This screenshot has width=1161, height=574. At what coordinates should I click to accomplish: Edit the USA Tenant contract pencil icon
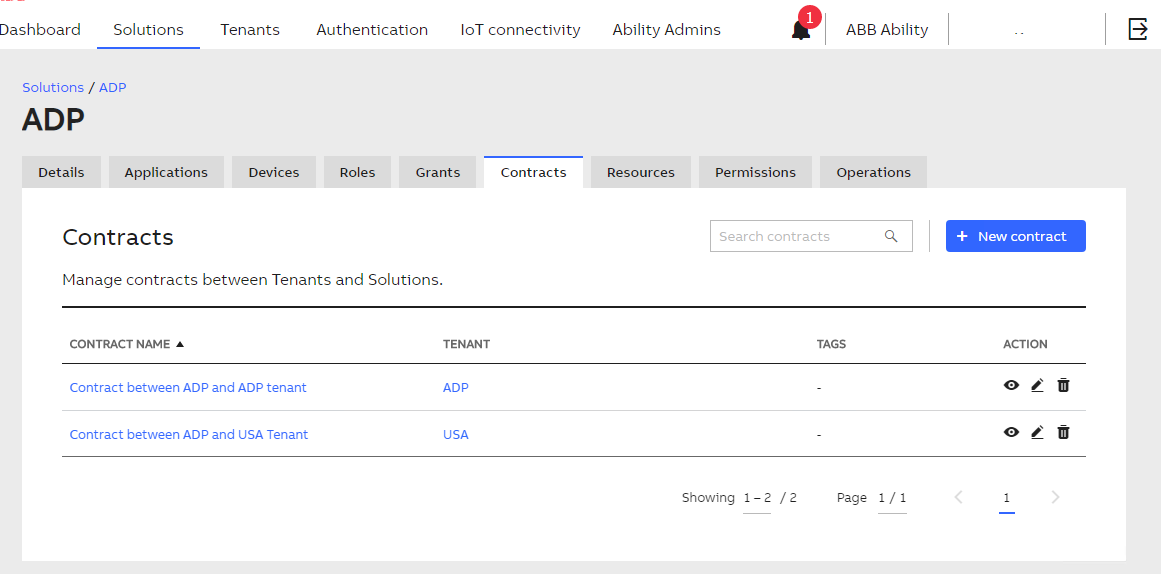coord(1037,433)
